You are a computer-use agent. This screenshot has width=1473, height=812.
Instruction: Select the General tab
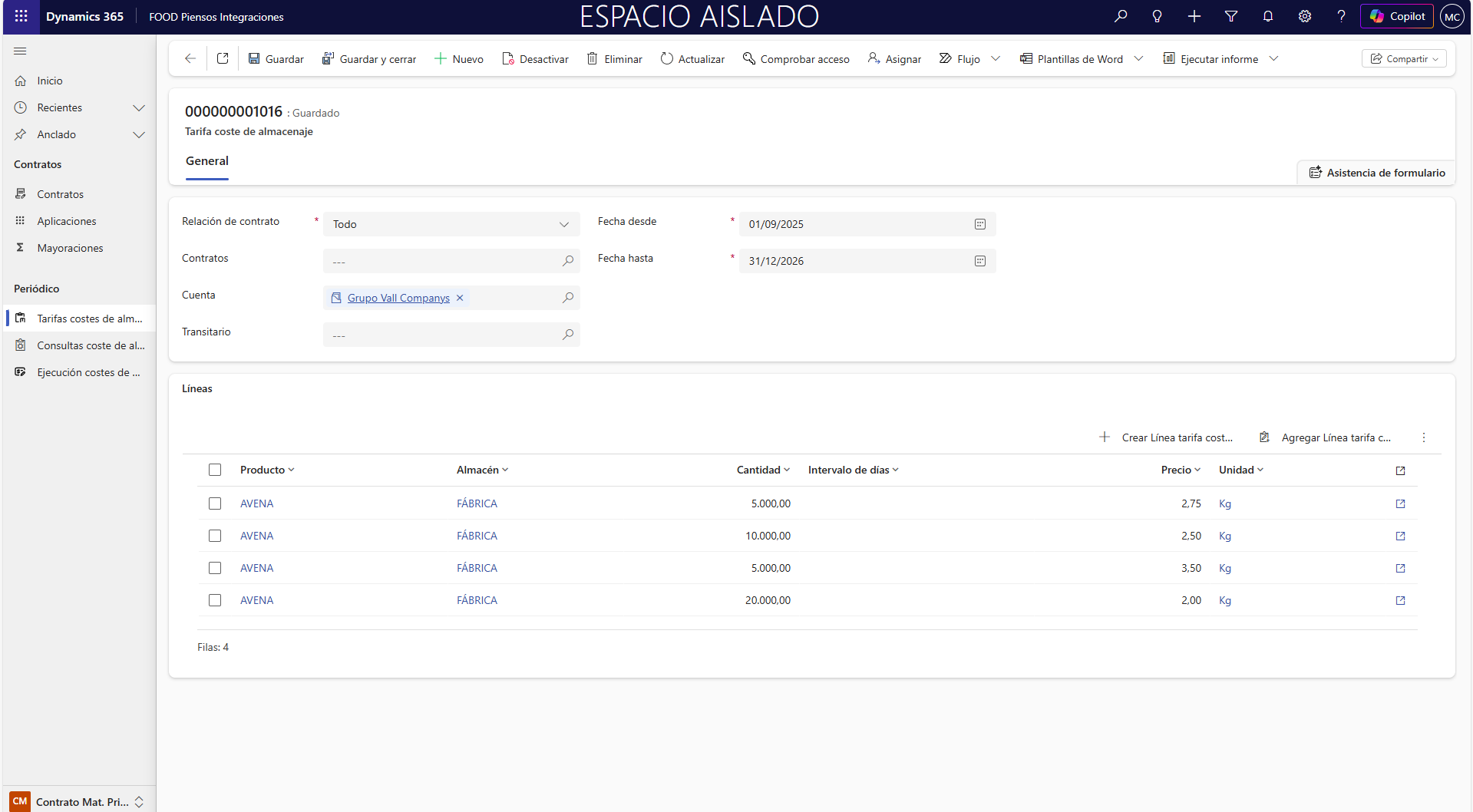click(207, 161)
